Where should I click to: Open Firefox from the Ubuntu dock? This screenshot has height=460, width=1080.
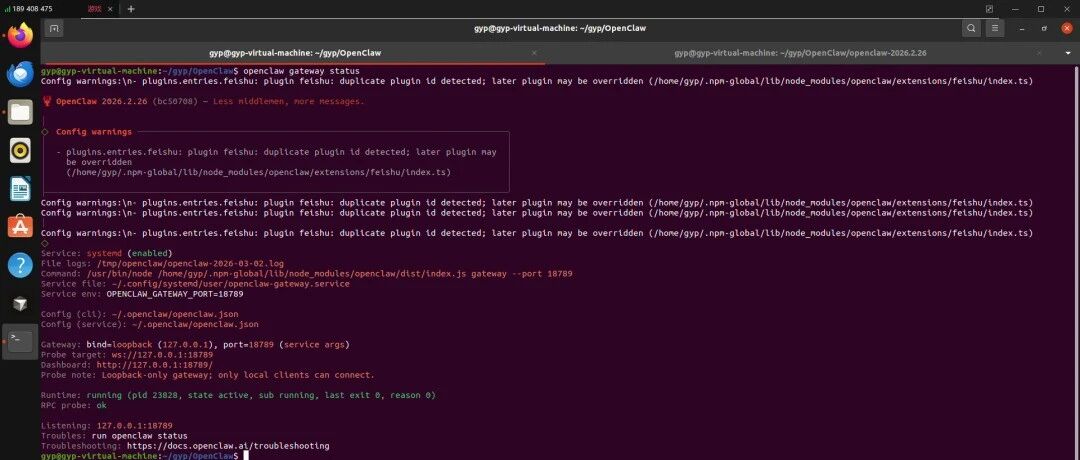click(x=20, y=34)
